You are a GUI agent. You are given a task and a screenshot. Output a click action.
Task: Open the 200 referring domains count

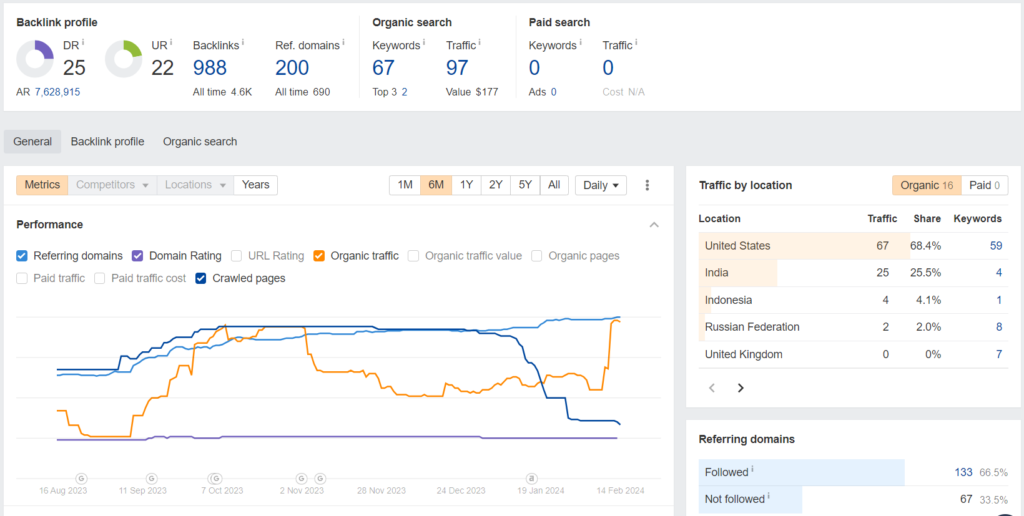click(292, 68)
